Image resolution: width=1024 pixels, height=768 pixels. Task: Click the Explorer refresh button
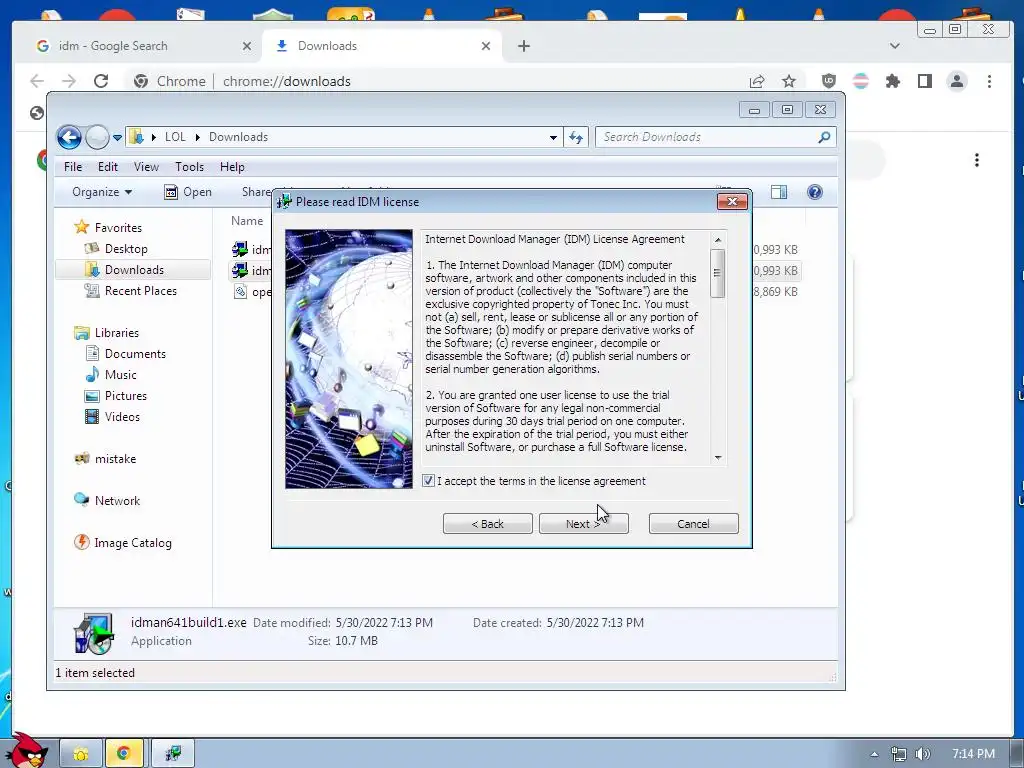[x=576, y=137]
